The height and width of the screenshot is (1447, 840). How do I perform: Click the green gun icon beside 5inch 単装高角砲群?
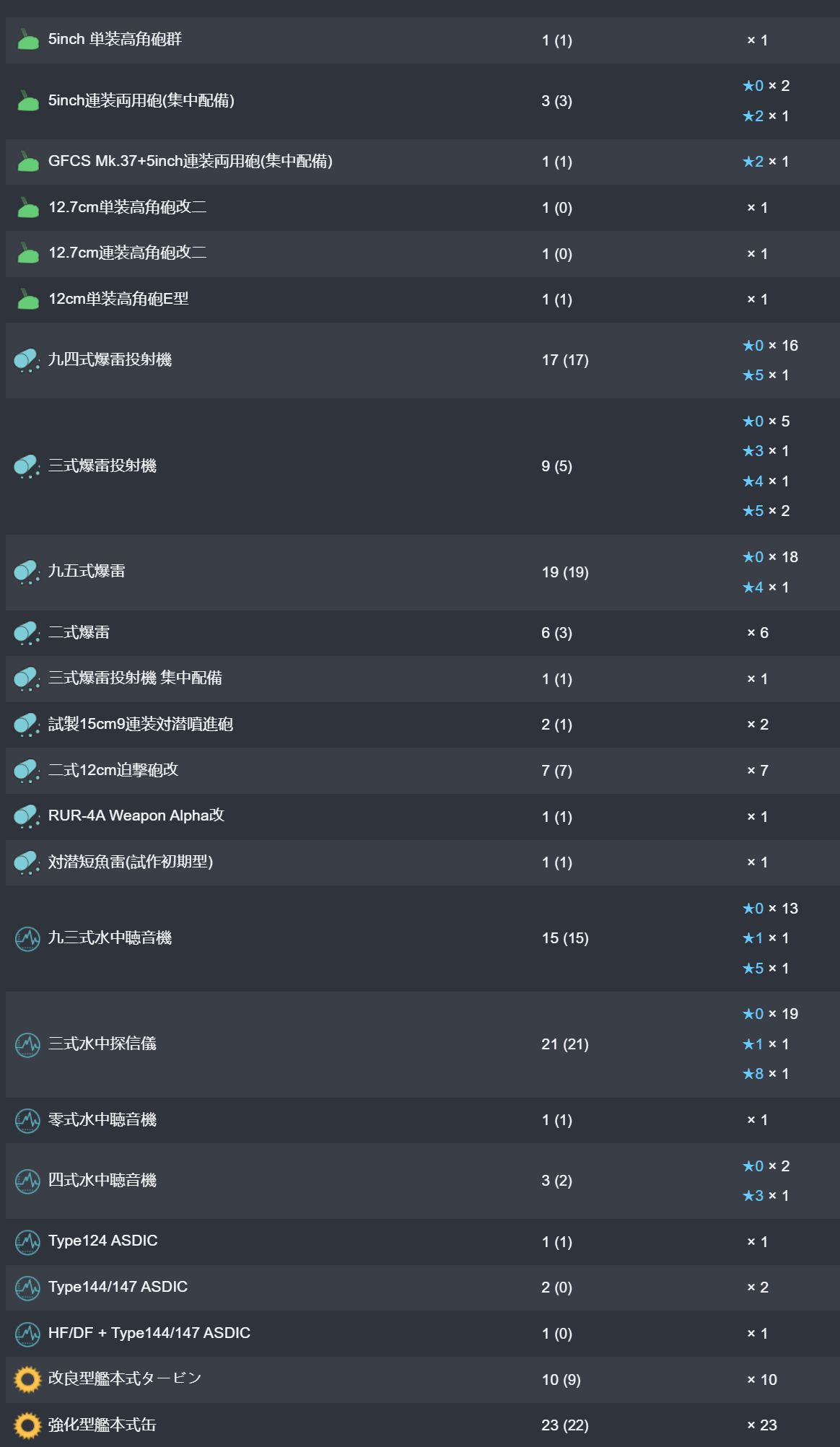click(x=27, y=40)
